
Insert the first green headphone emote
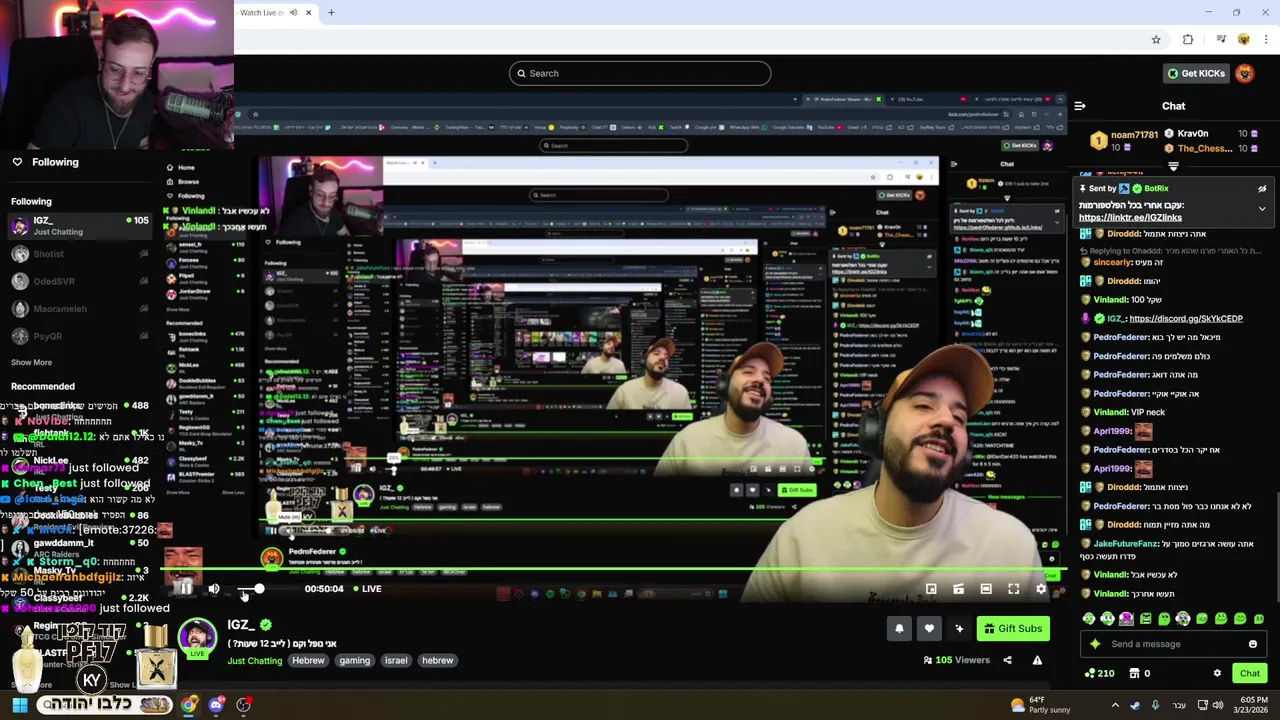point(1089,619)
